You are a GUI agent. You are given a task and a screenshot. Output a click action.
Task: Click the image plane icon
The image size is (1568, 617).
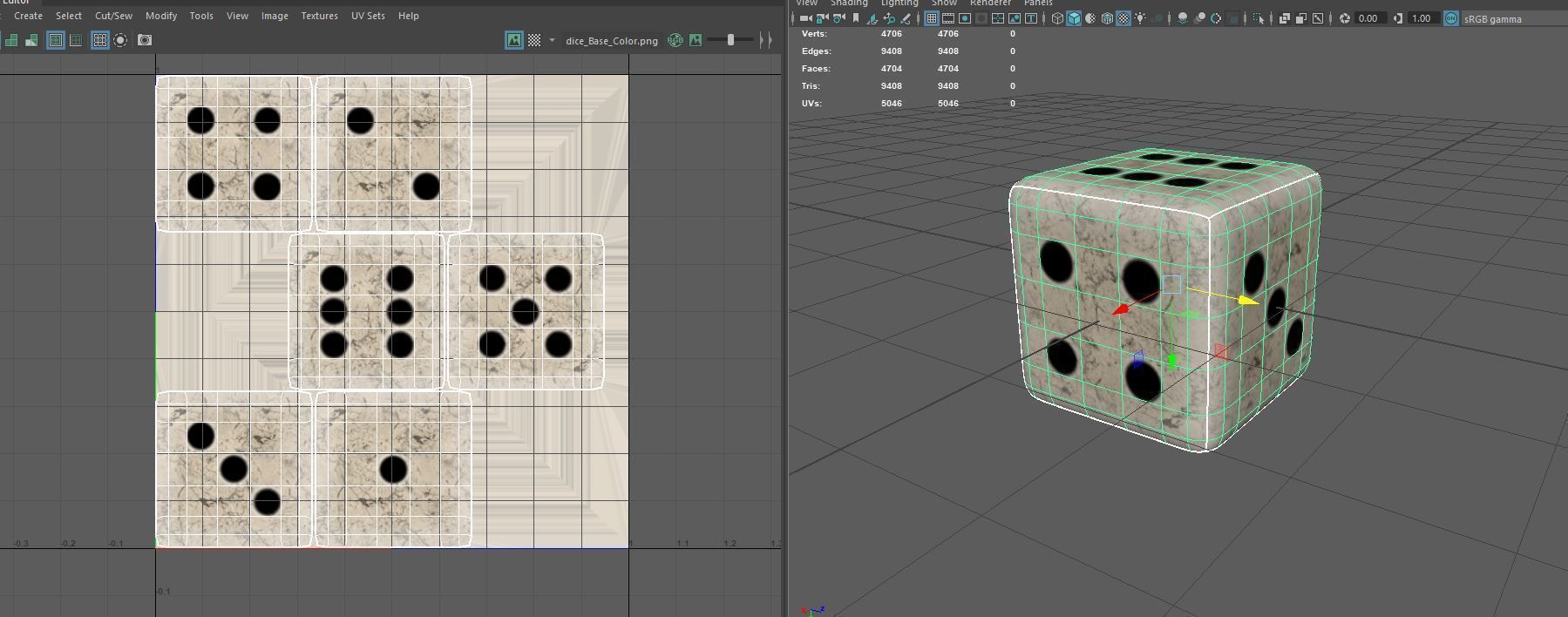click(x=872, y=18)
